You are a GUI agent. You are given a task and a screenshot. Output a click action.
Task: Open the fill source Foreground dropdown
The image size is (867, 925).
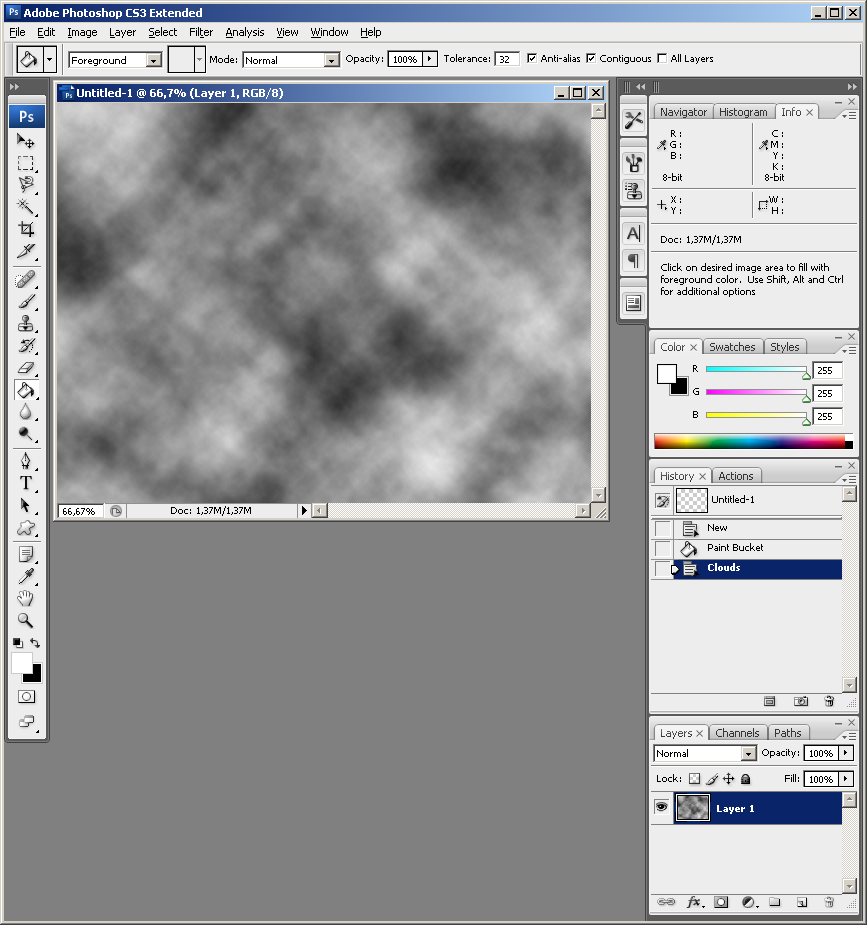pos(115,60)
